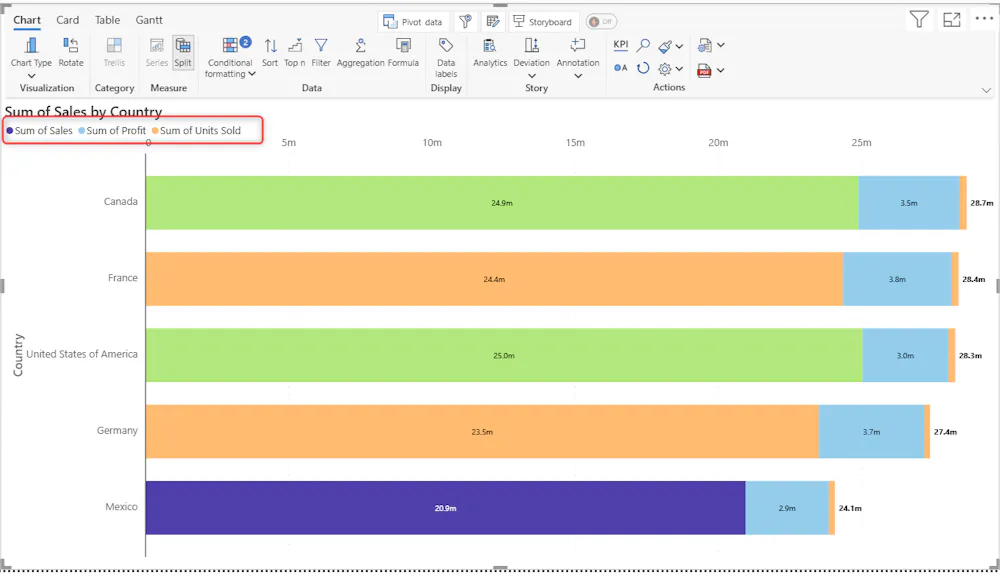1000x577 pixels.
Task: Click the Annotation icon
Action: coord(578,45)
